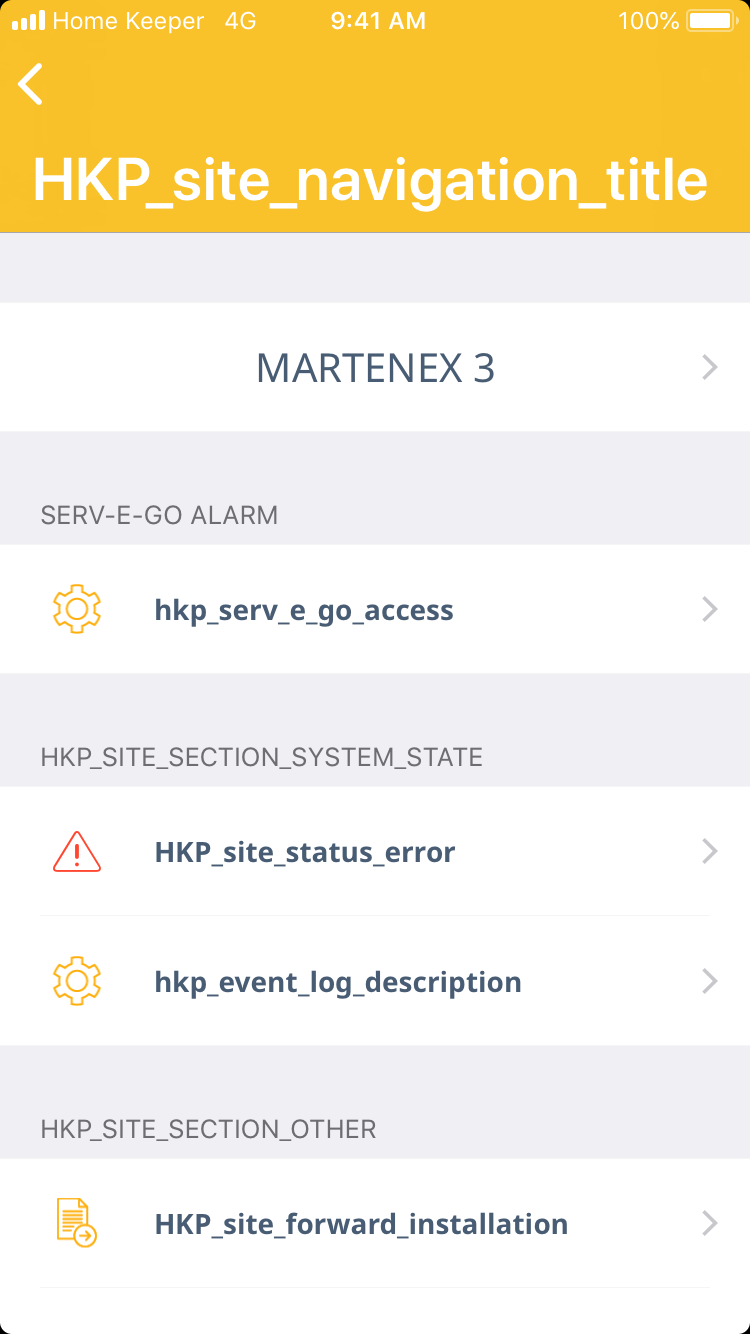Click red warning triangle icon
Screen dimensions: 750x1334
77,852
